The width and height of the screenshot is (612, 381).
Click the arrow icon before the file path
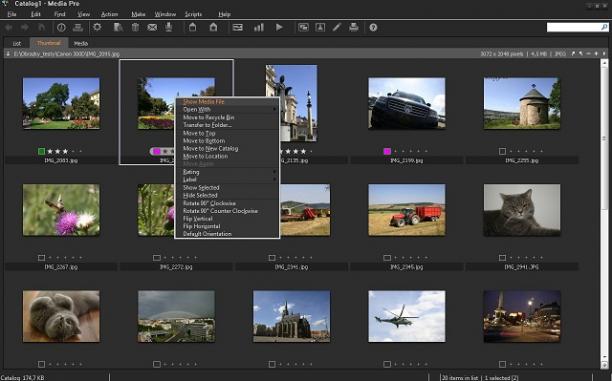pos(7,54)
